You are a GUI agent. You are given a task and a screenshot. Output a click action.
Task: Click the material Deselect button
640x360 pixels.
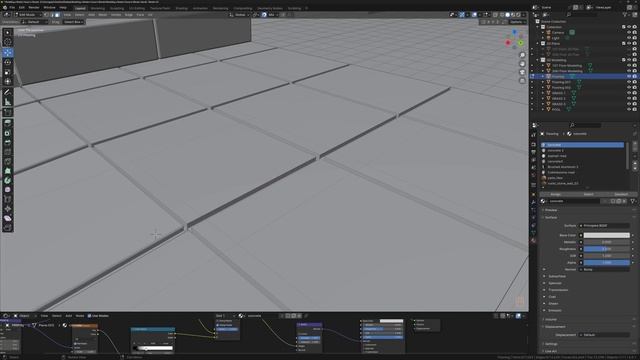(621, 194)
